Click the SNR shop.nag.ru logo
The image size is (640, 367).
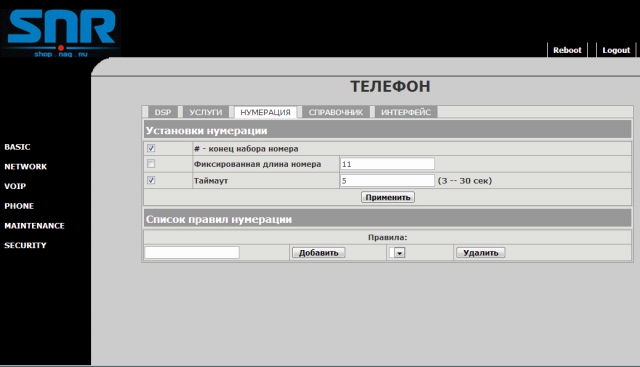60,33
